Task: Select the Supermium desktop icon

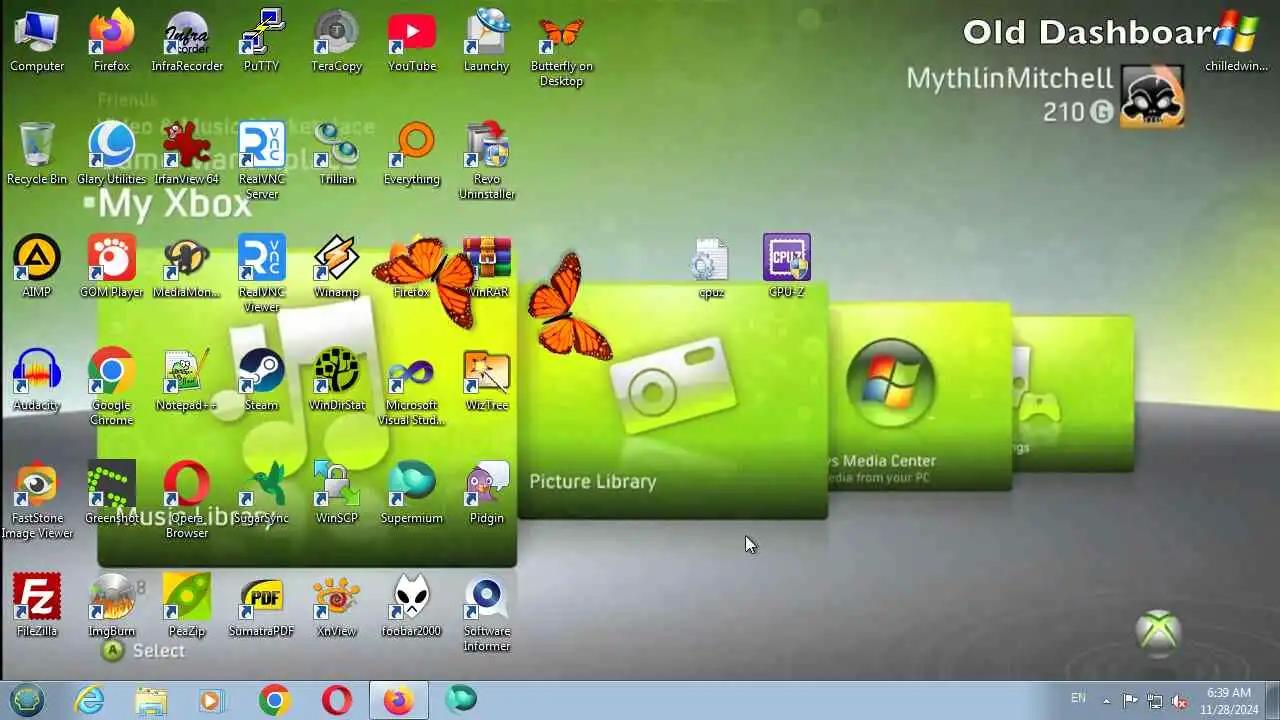Action: pos(412,493)
